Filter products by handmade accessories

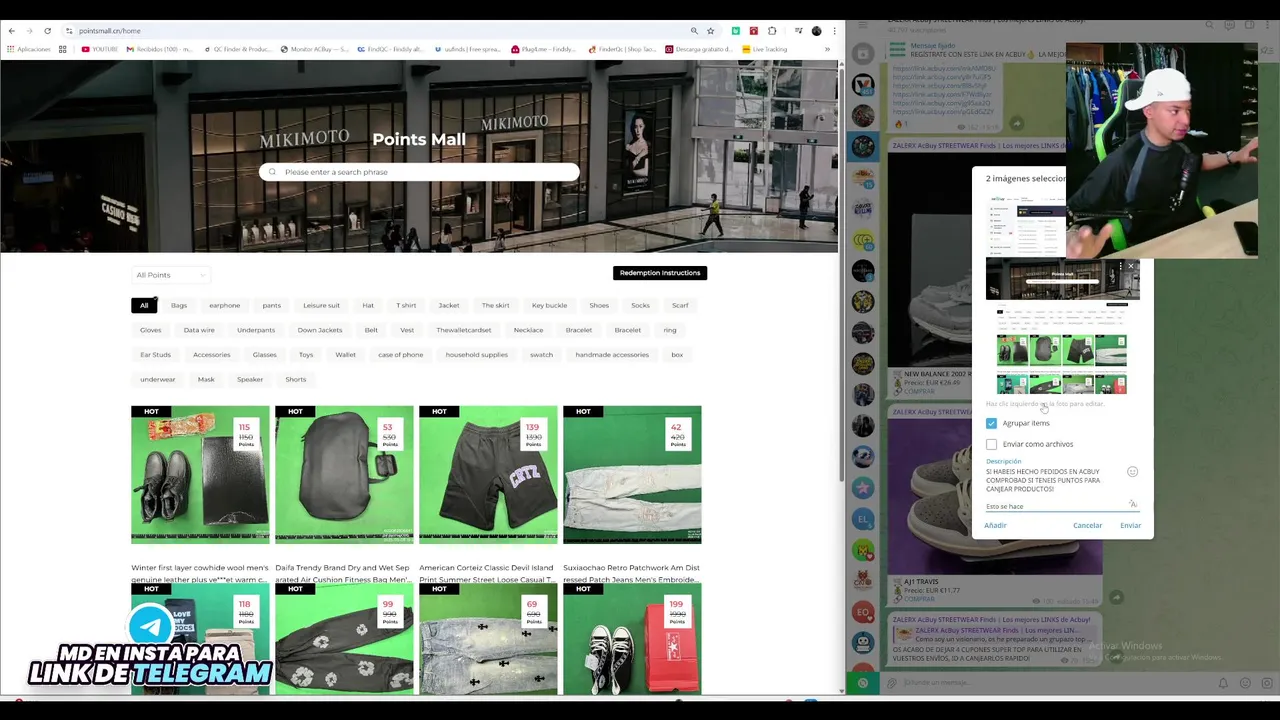point(612,355)
